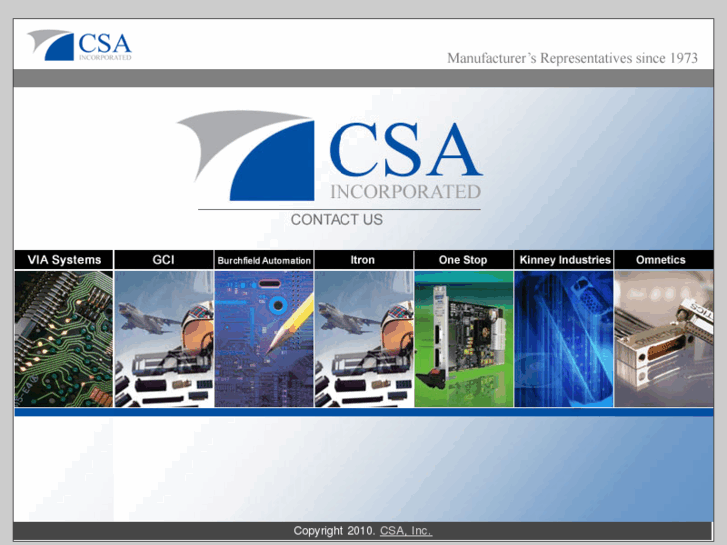The width and height of the screenshot is (727, 545).
Task: Select the Burchfield Automation label
Action: [x=264, y=260]
